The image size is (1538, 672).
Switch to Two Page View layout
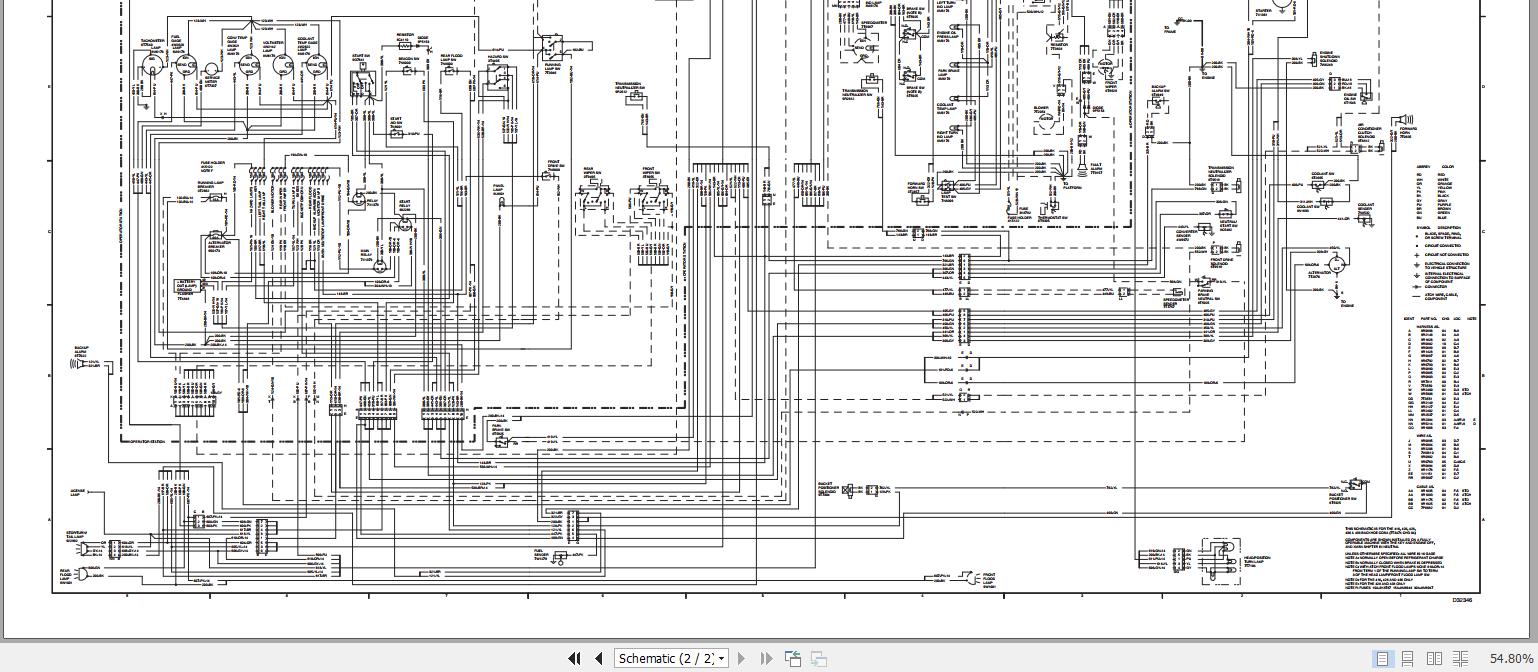coord(1433,658)
